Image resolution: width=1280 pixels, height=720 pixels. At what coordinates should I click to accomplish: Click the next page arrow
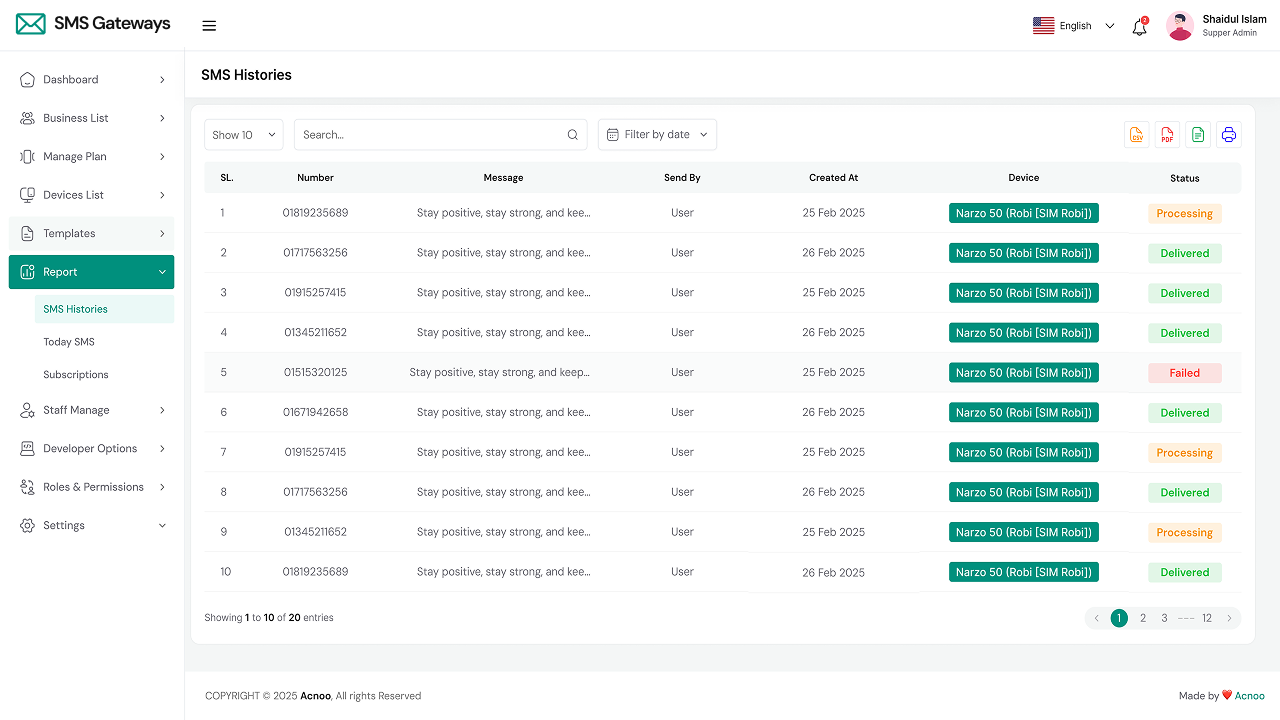1229,618
